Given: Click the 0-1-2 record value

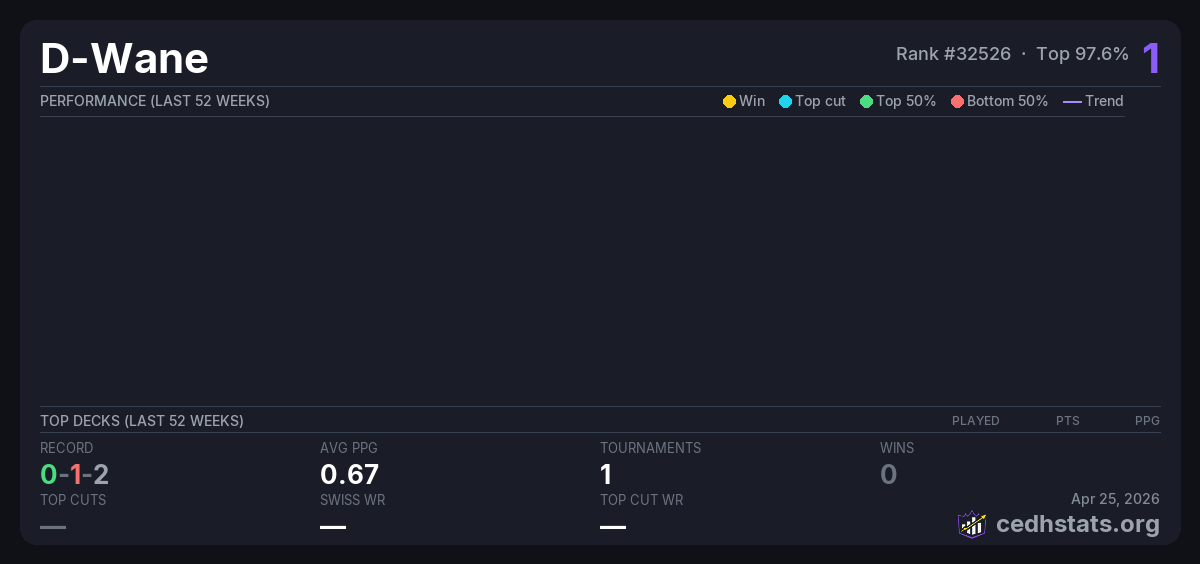Looking at the screenshot, I should [74, 474].
